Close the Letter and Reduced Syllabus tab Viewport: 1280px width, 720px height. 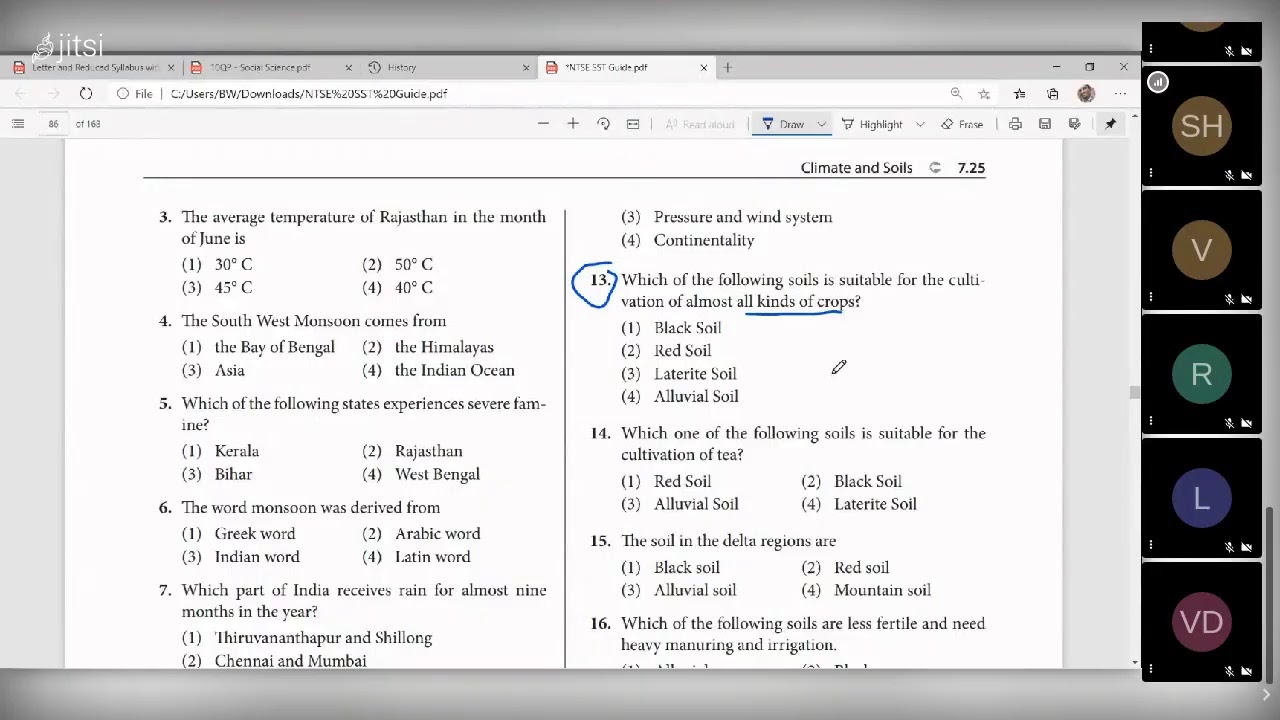pos(171,68)
